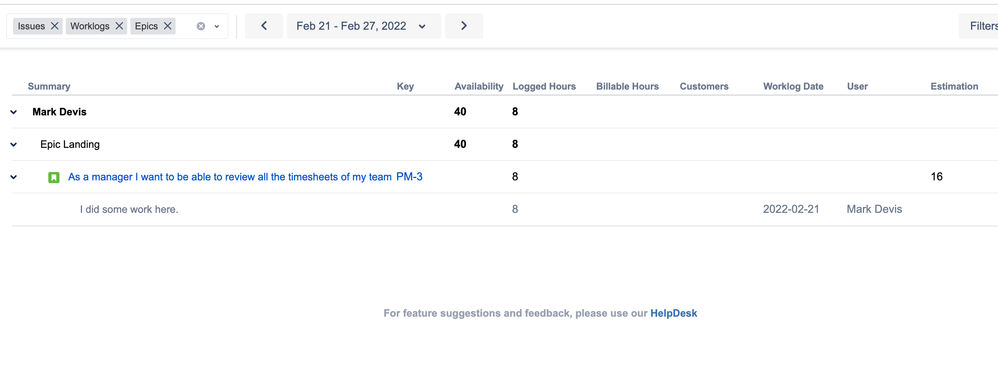The width and height of the screenshot is (998, 371).
Task: Click logged hours 8 in worklog row
Action: tap(515, 209)
